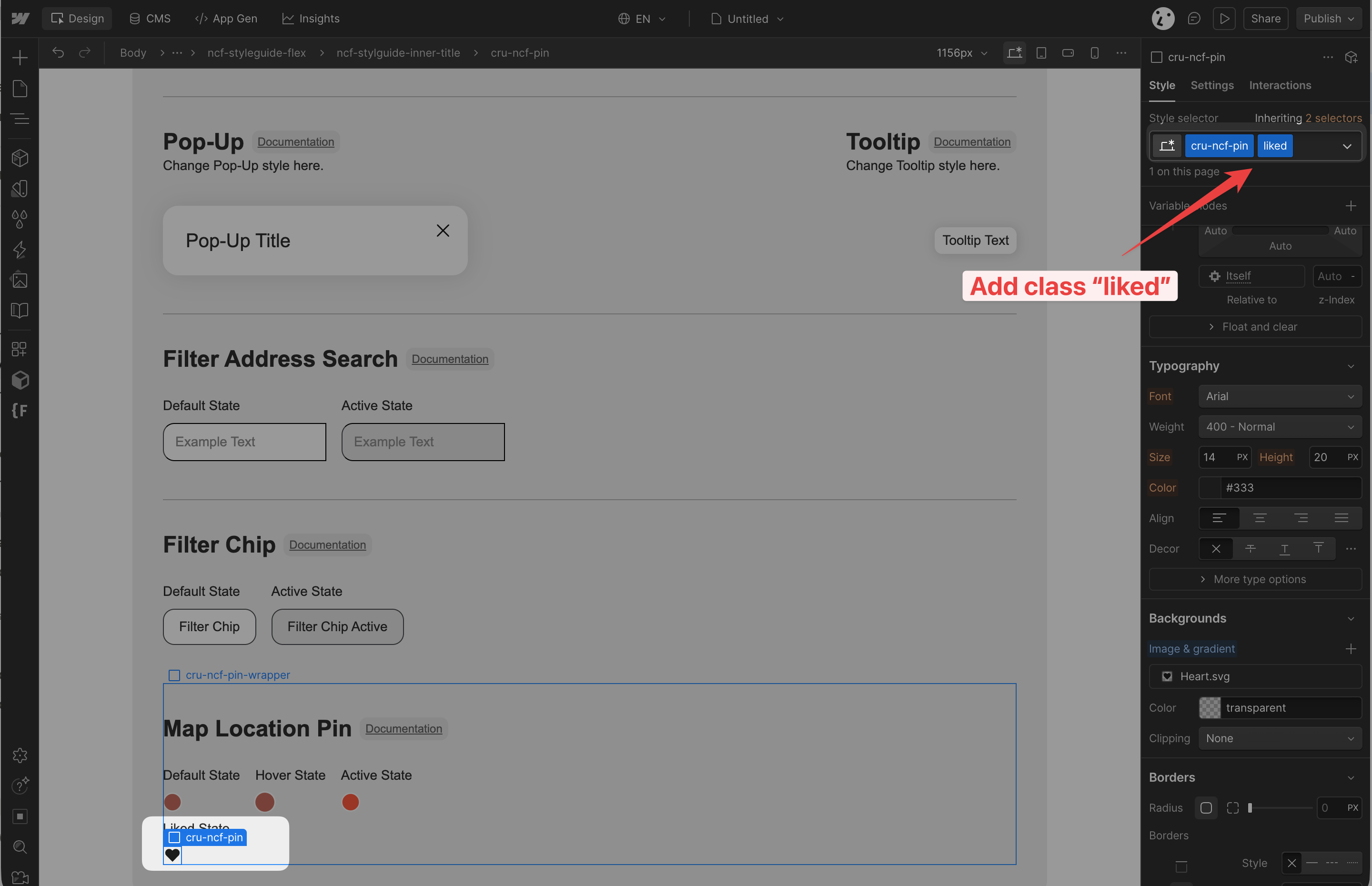
Task: Open the 2 selectors inheritance link
Action: [1333, 118]
